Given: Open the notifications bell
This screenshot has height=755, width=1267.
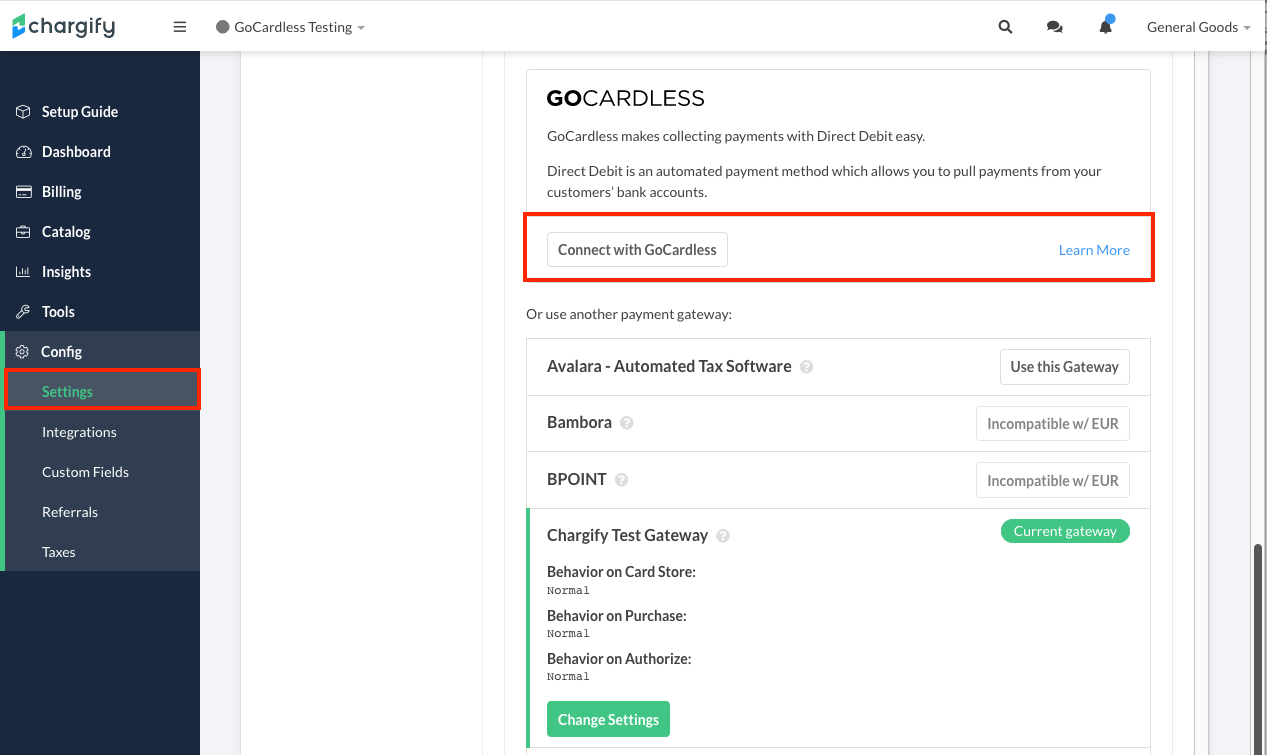Looking at the screenshot, I should pos(1105,27).
